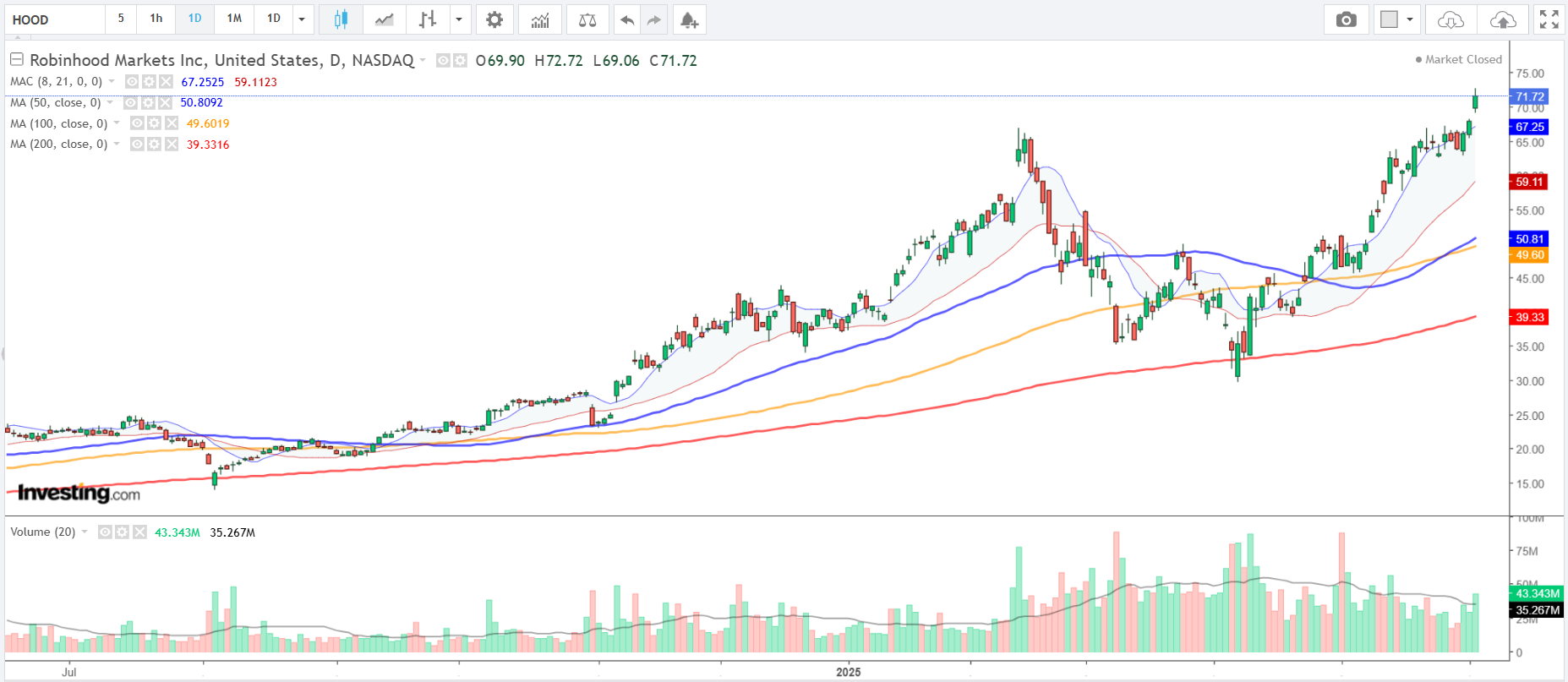Open chart properties gear in top toolbar
Screen dimensions: 1568x682
(494, 19)
